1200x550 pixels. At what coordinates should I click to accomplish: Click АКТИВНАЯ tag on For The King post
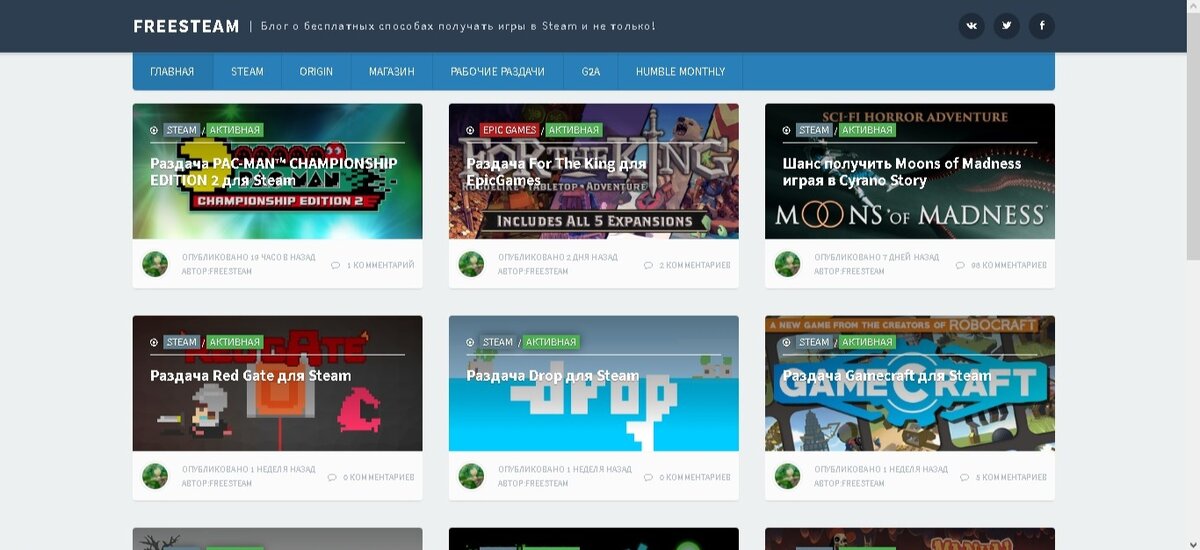coord(574,130)
